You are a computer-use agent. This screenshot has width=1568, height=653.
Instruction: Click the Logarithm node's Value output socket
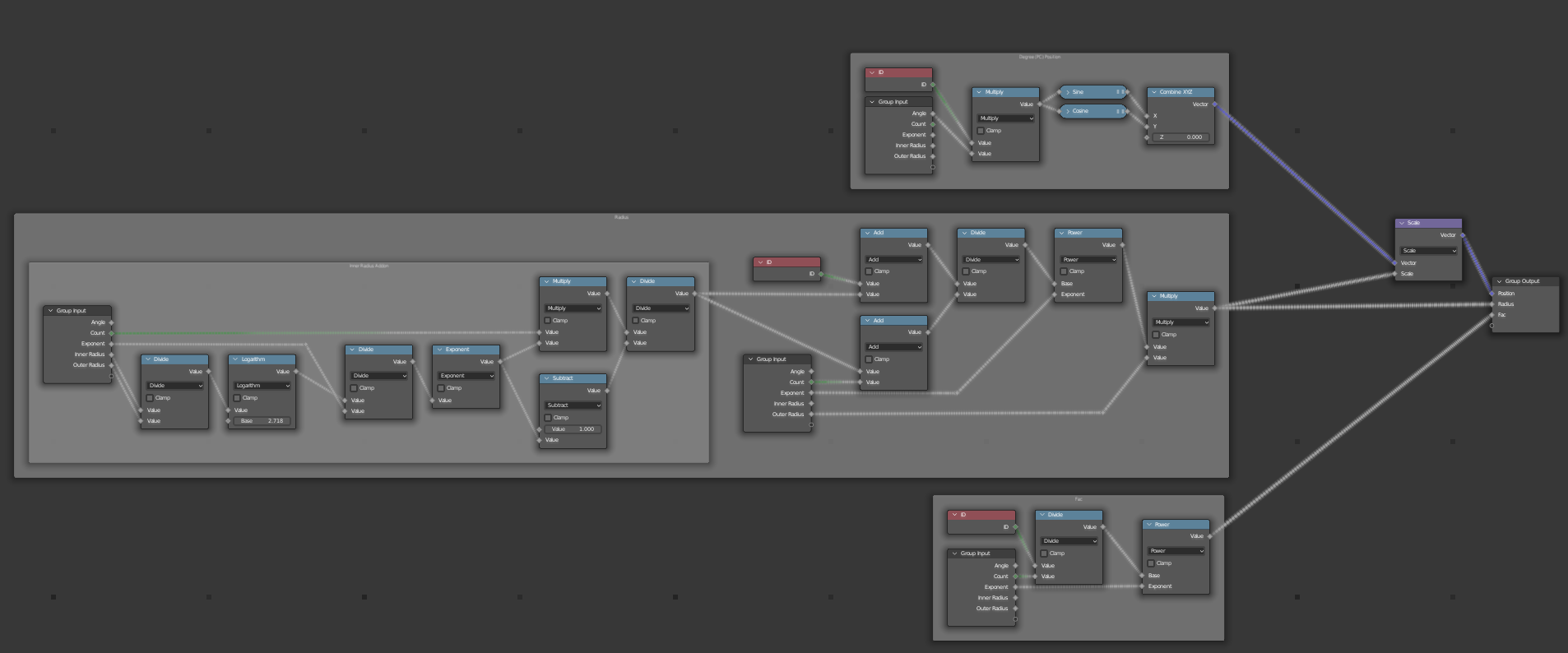295,372
